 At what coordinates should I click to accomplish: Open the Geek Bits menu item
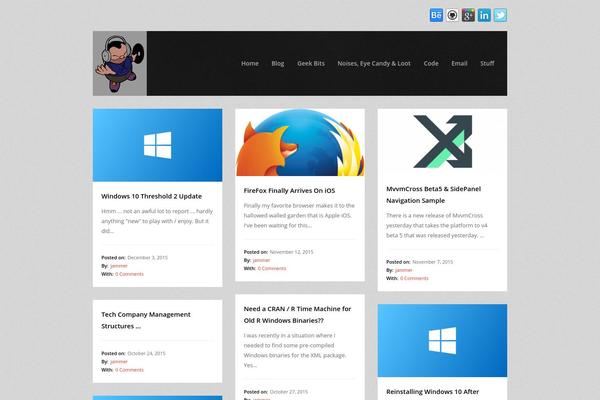(x=311, y=64)
